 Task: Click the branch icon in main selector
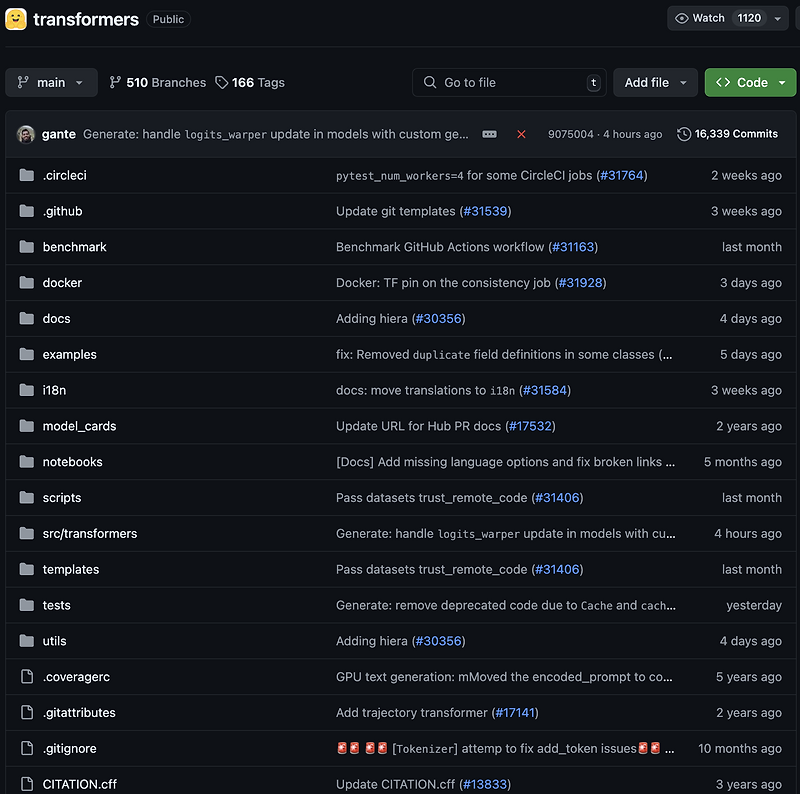point(22,82)
